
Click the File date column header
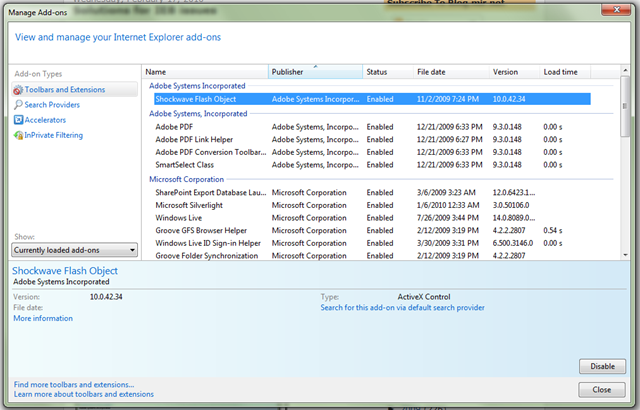[450, 72]
